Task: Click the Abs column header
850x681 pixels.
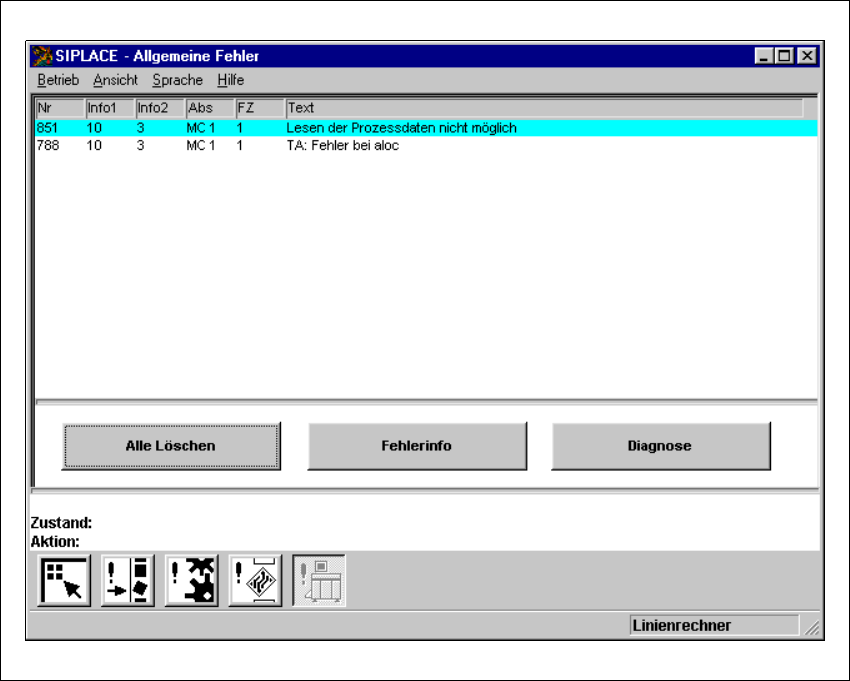Action: pyautogui.click(x=210, y=108)
